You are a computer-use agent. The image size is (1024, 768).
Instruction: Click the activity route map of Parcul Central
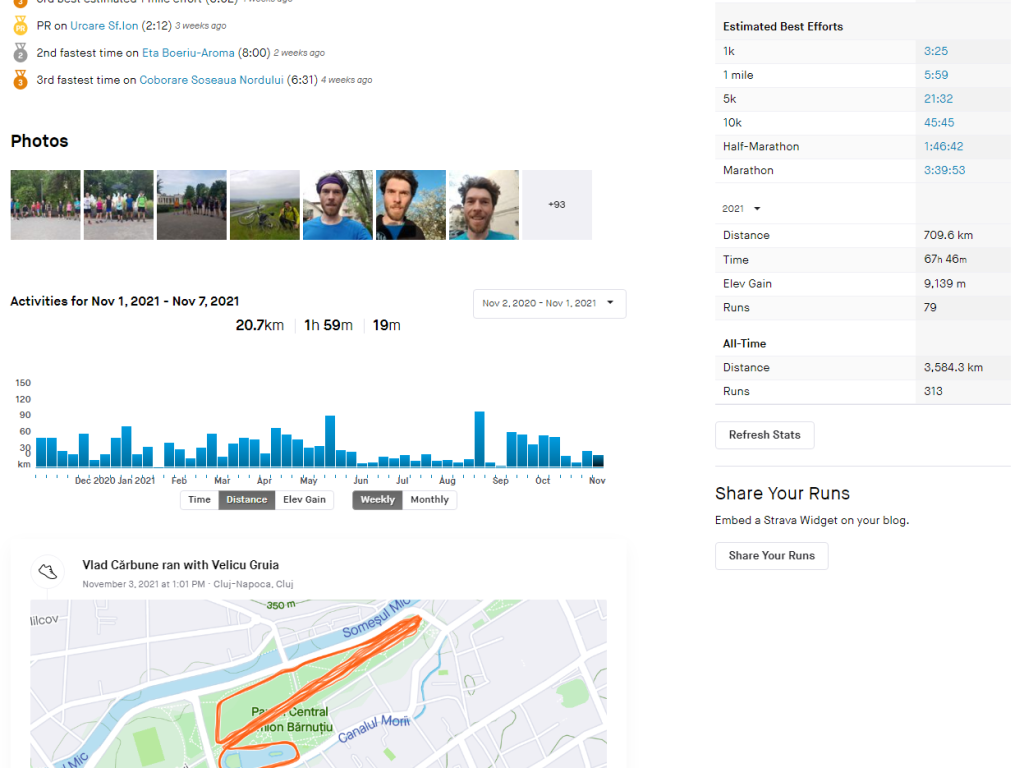tap(318, 684)
